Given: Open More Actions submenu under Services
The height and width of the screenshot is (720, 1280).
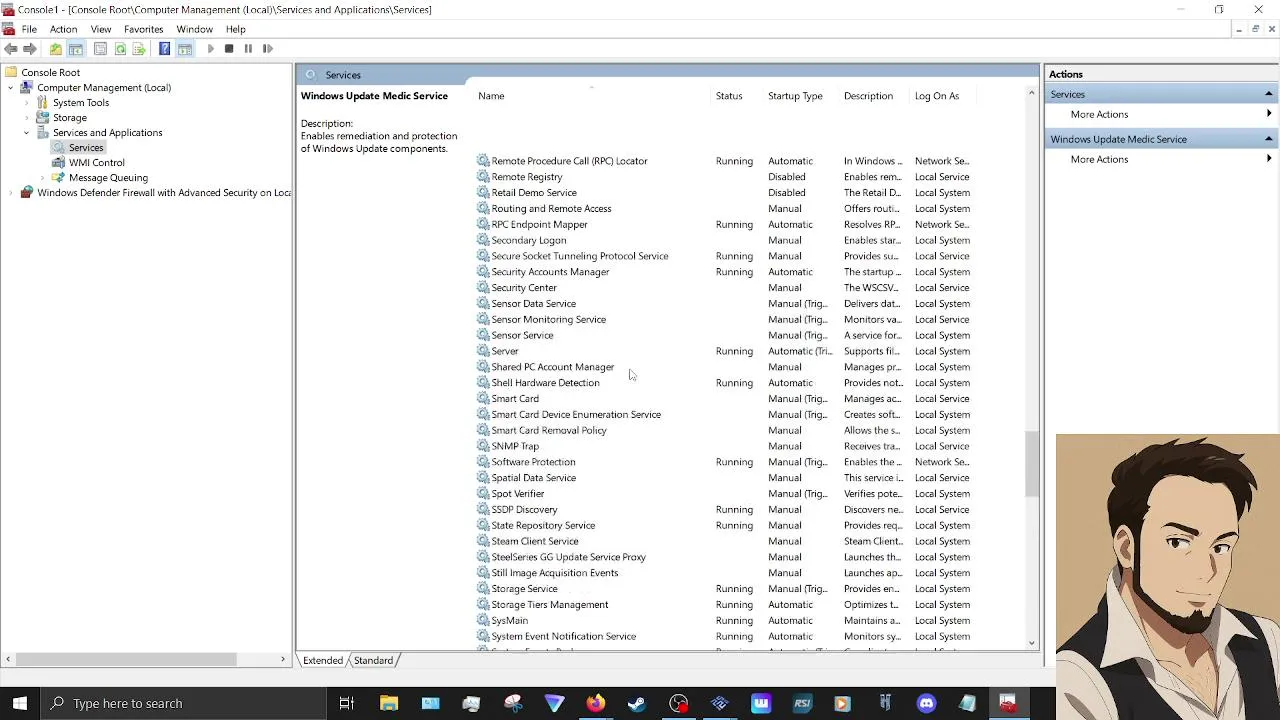Looking at the screenshot, I should tap(1099, 114).
